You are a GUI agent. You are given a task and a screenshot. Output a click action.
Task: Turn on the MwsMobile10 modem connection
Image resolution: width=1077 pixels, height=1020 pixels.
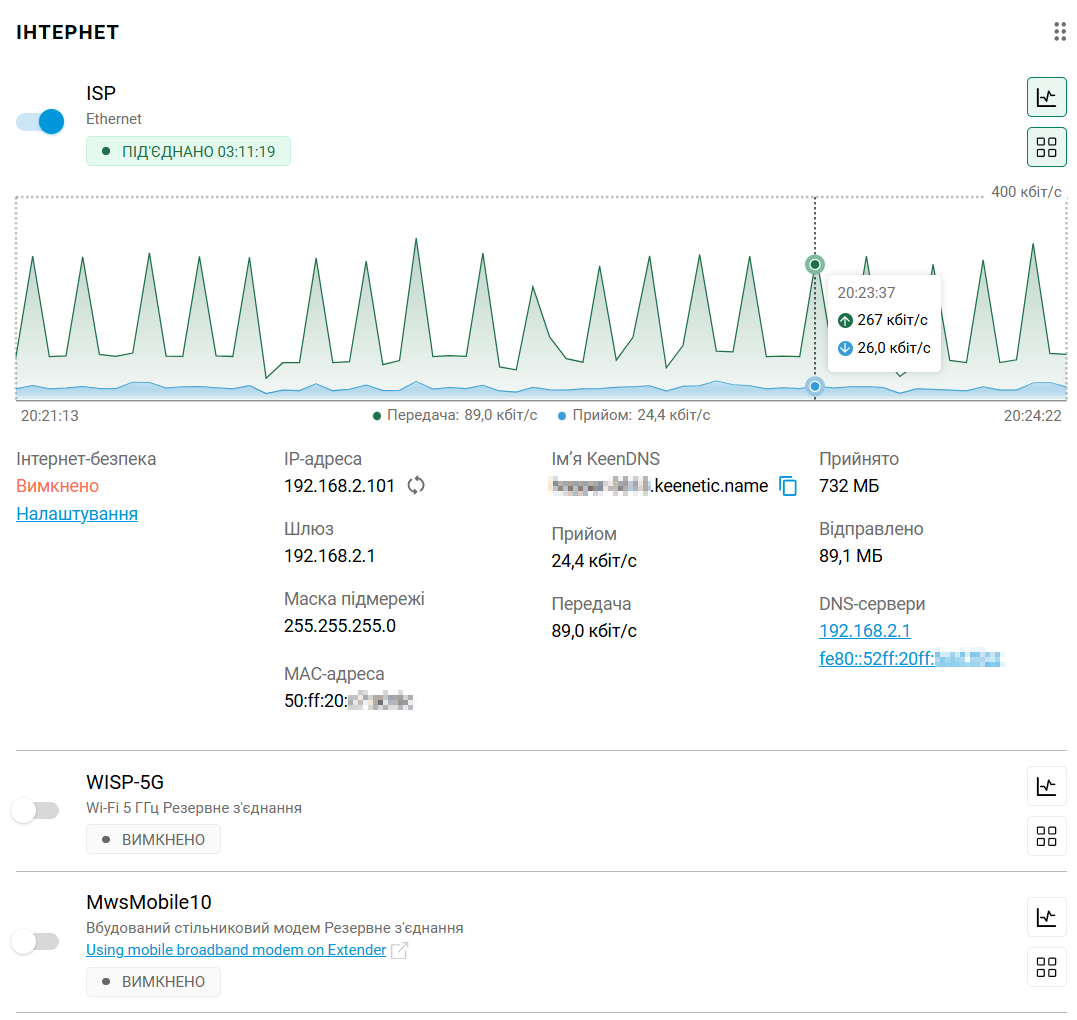pyautogui.click(x=35, y=941)
